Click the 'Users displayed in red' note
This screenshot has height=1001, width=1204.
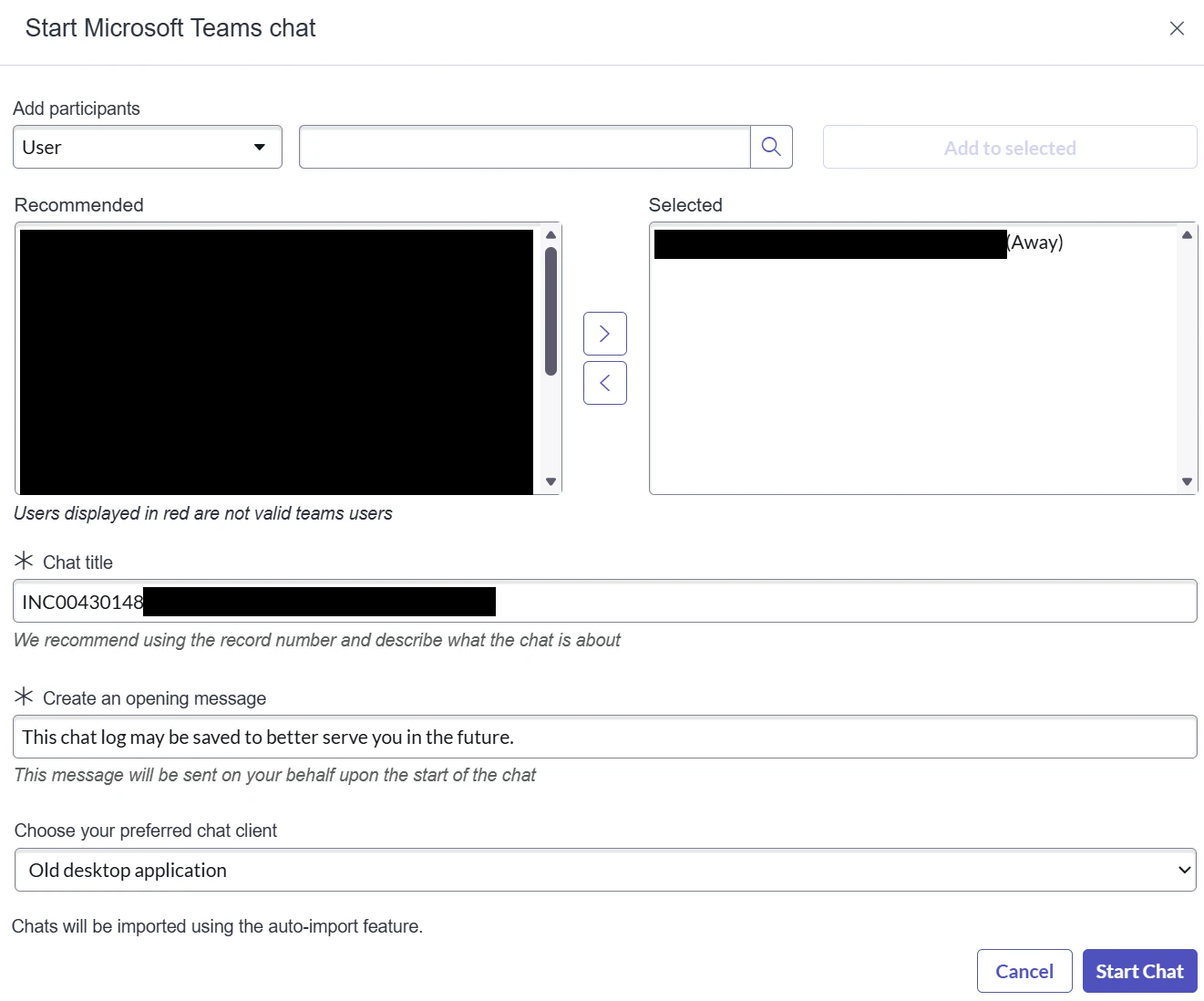coord(203,513)
